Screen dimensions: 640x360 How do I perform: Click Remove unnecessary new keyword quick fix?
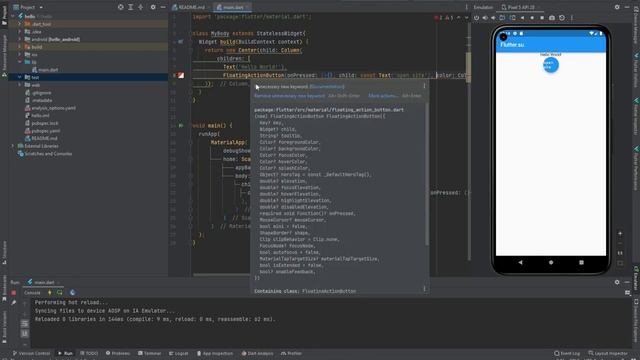289,96
